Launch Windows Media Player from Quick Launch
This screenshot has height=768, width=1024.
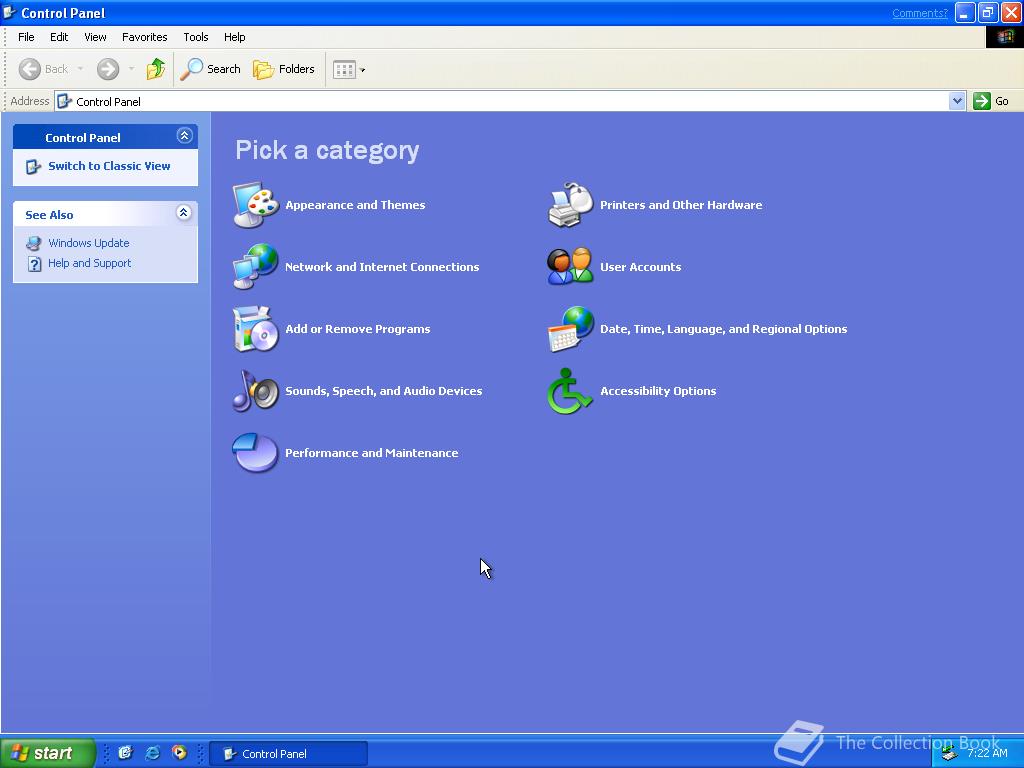pos(179,753)
